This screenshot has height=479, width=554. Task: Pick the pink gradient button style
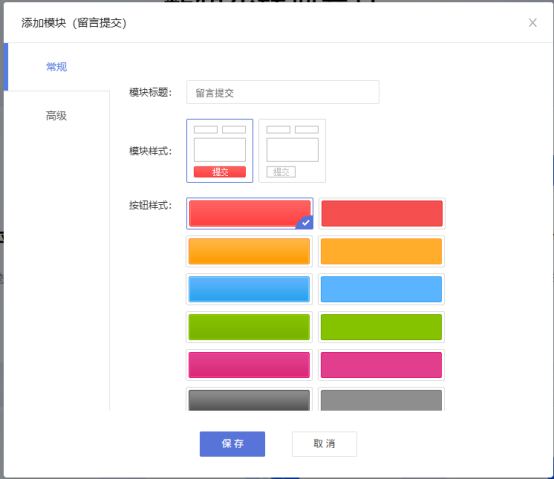pyautogui.click(x=249, y=365)
